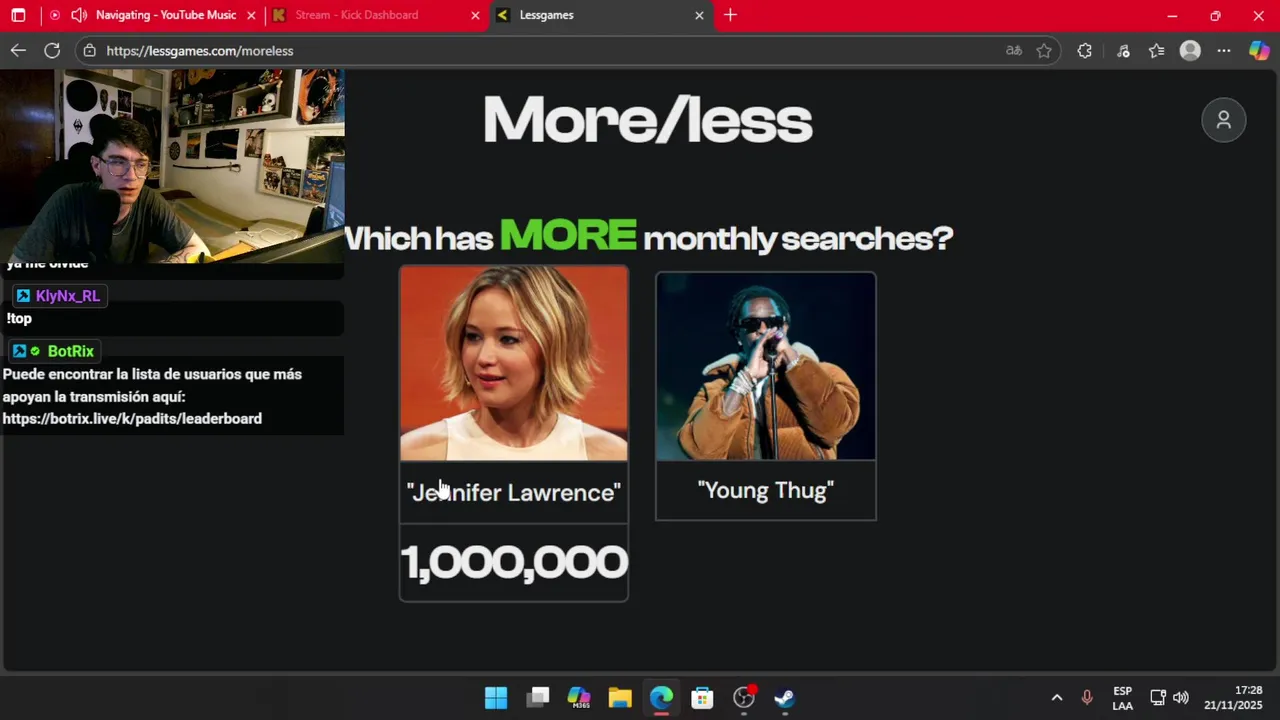Click the streamer webcam overlay
This screenshot has height=720, width=1280.
click(x=172, y=166)
